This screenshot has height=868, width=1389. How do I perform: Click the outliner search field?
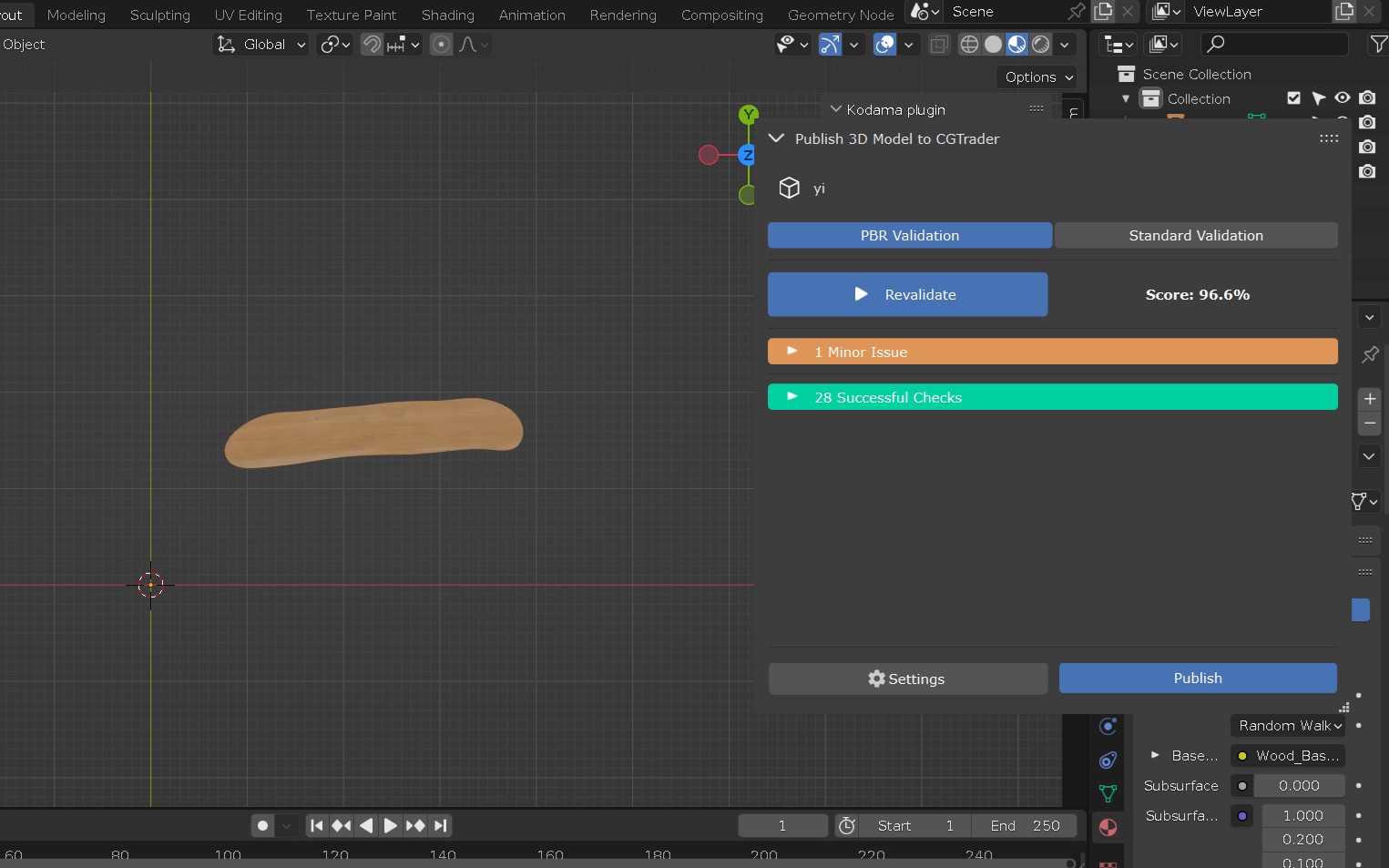click(1274, 45)
